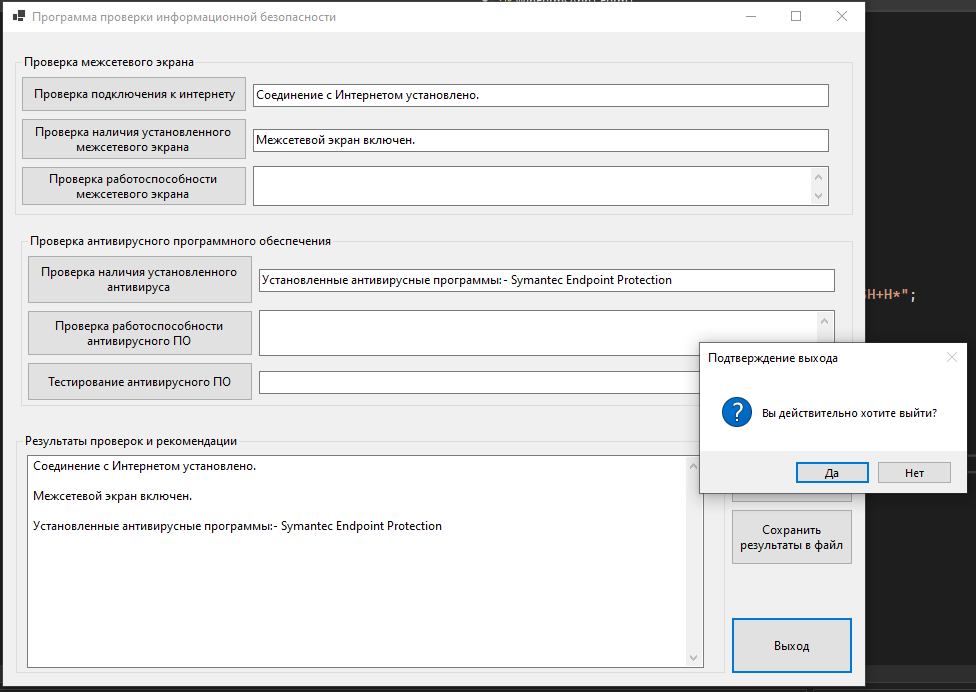Click the Symantec Endpoint Protection text field

[x=547, y=280]
